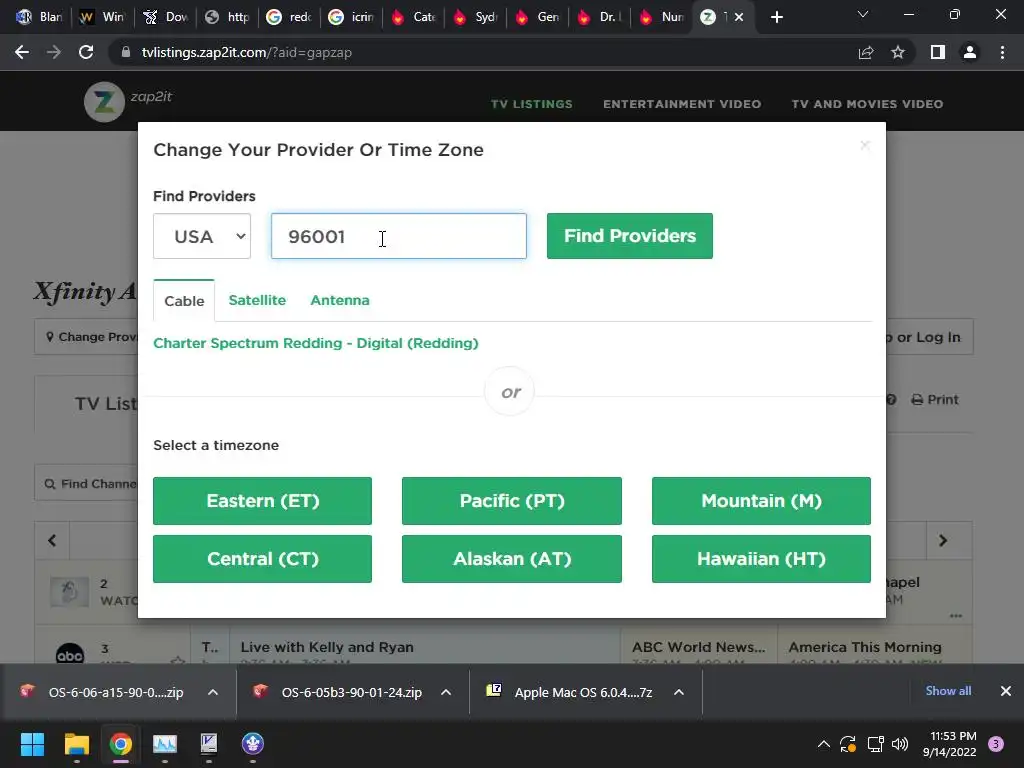Select Hawaiian (HT) timezone
The height and width of the screenshot is (768, 1024).
coord(761,559)
